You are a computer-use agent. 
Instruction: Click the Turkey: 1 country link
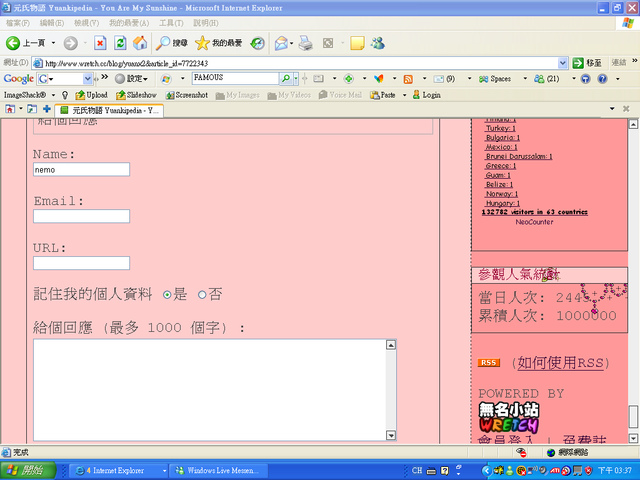pos(500,128)
